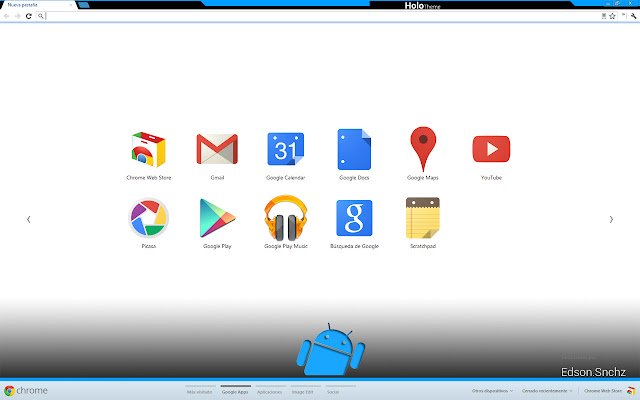Click the Chrome Web Store icon in bottom bar

(631, 391)
